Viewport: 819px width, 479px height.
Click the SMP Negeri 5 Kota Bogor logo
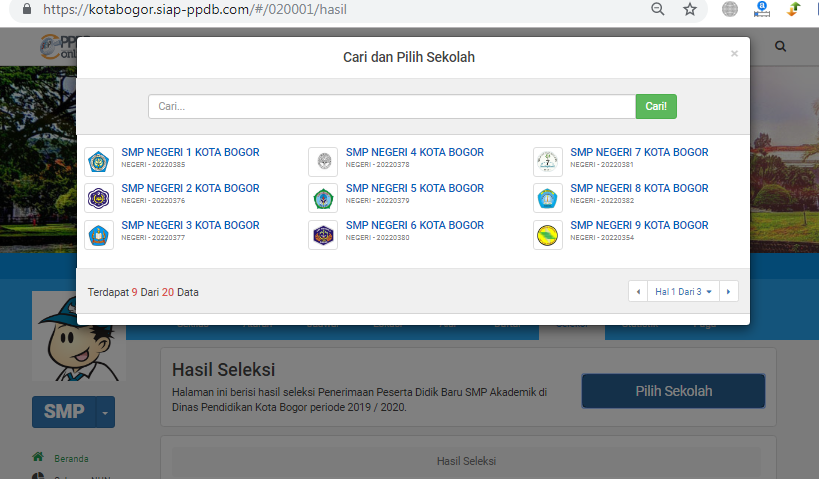pyautogui.click(x=323, y=198)
